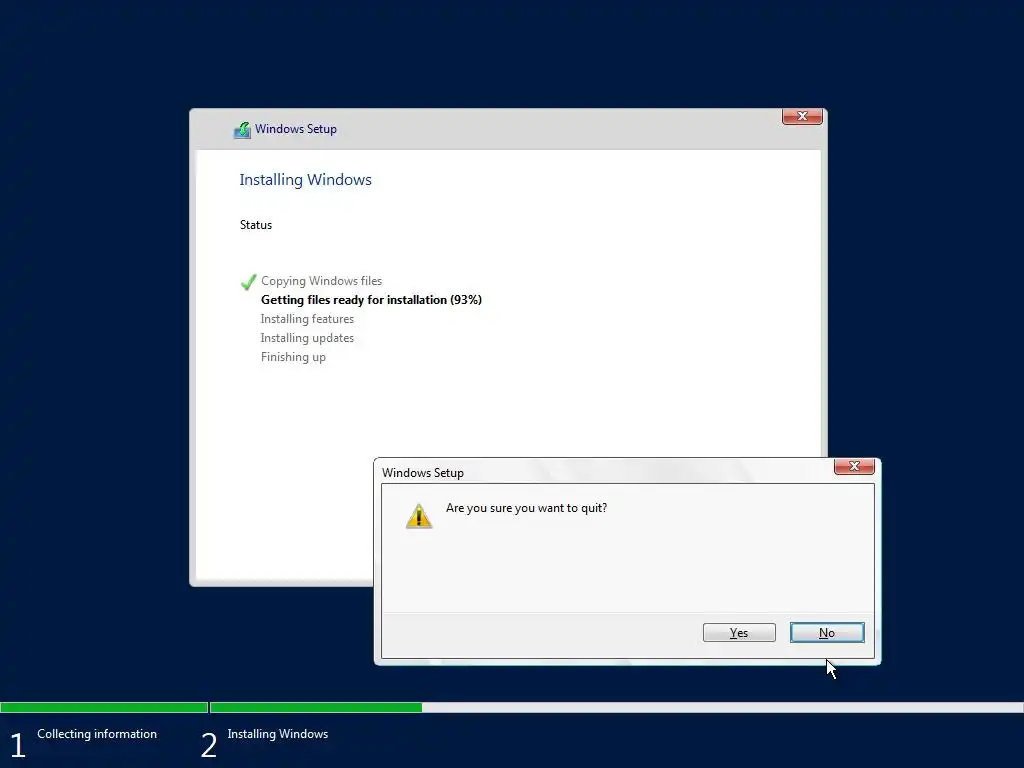Click the main window 'Windows Setup' title text
Screen dimensions: 1024x768
pyautogui.click(x=296, y=129)
